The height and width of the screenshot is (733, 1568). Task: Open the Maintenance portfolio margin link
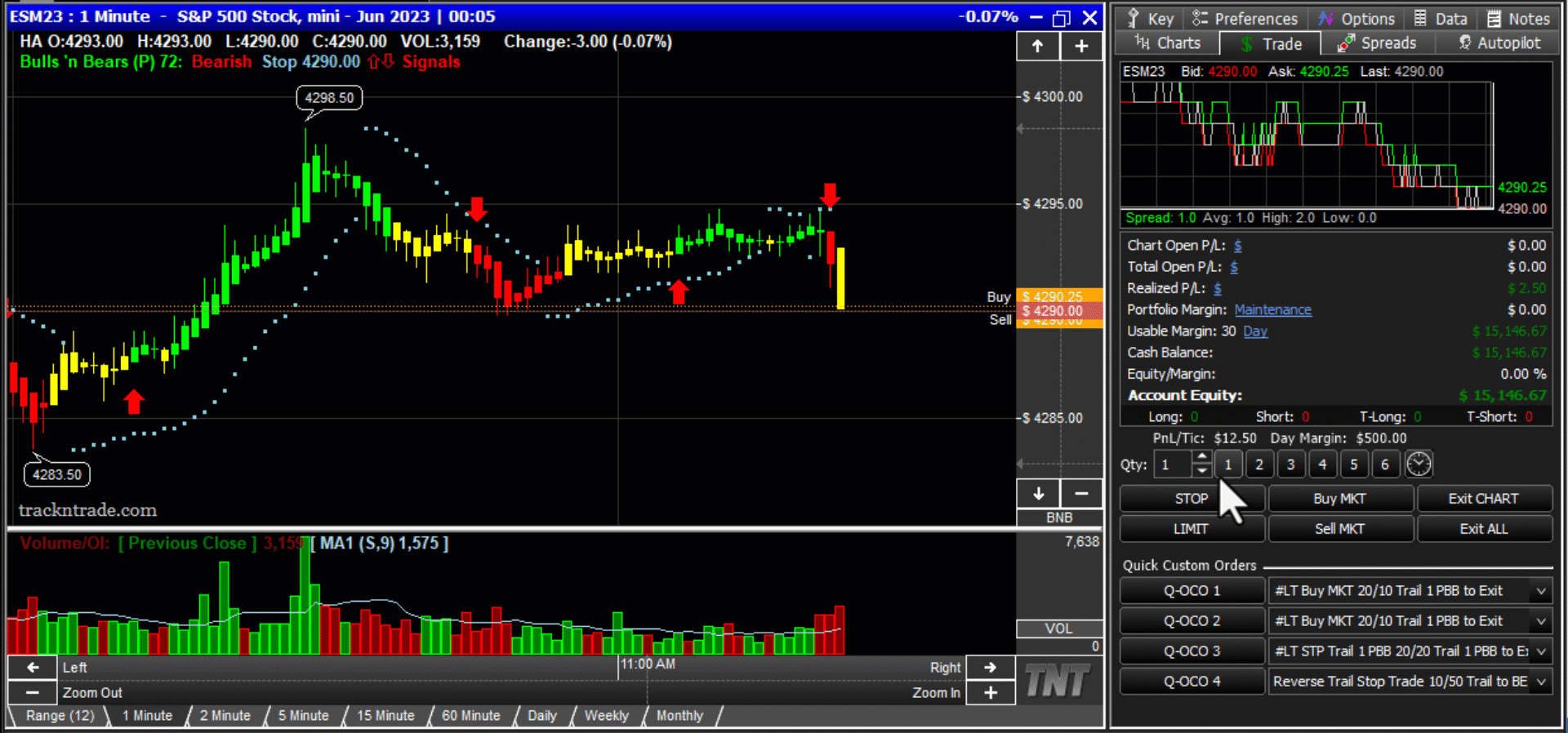click(1272, 310)
